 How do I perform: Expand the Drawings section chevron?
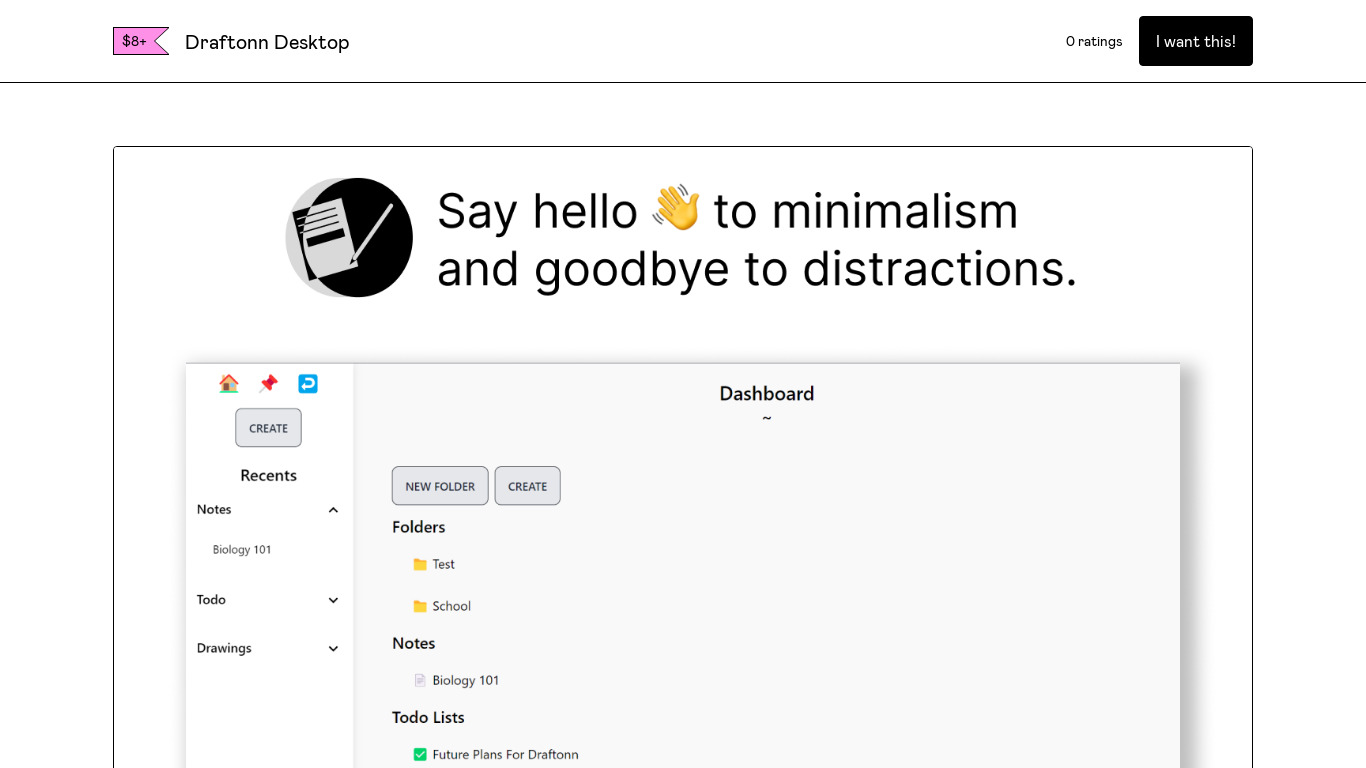click(333, 649)
